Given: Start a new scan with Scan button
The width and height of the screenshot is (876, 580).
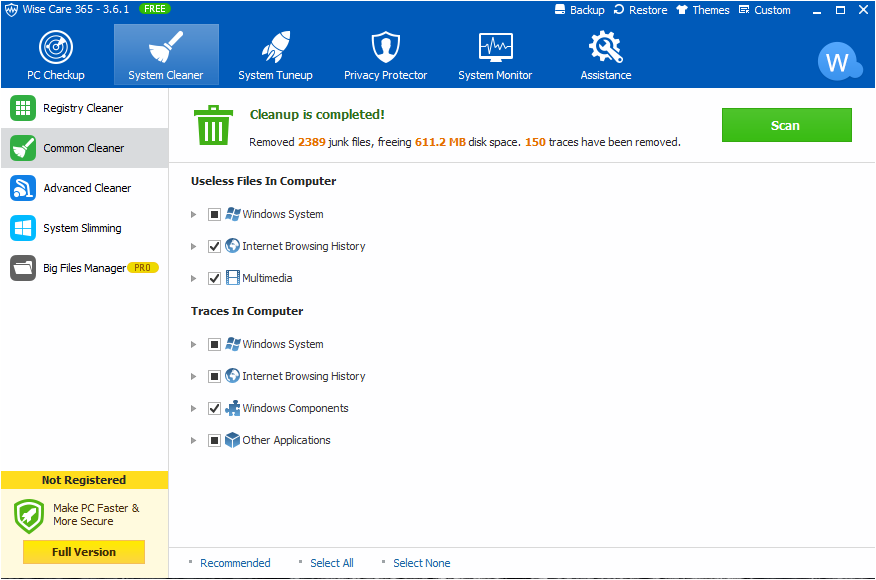Looking at the screenshot, I should (x=787, y=125).
